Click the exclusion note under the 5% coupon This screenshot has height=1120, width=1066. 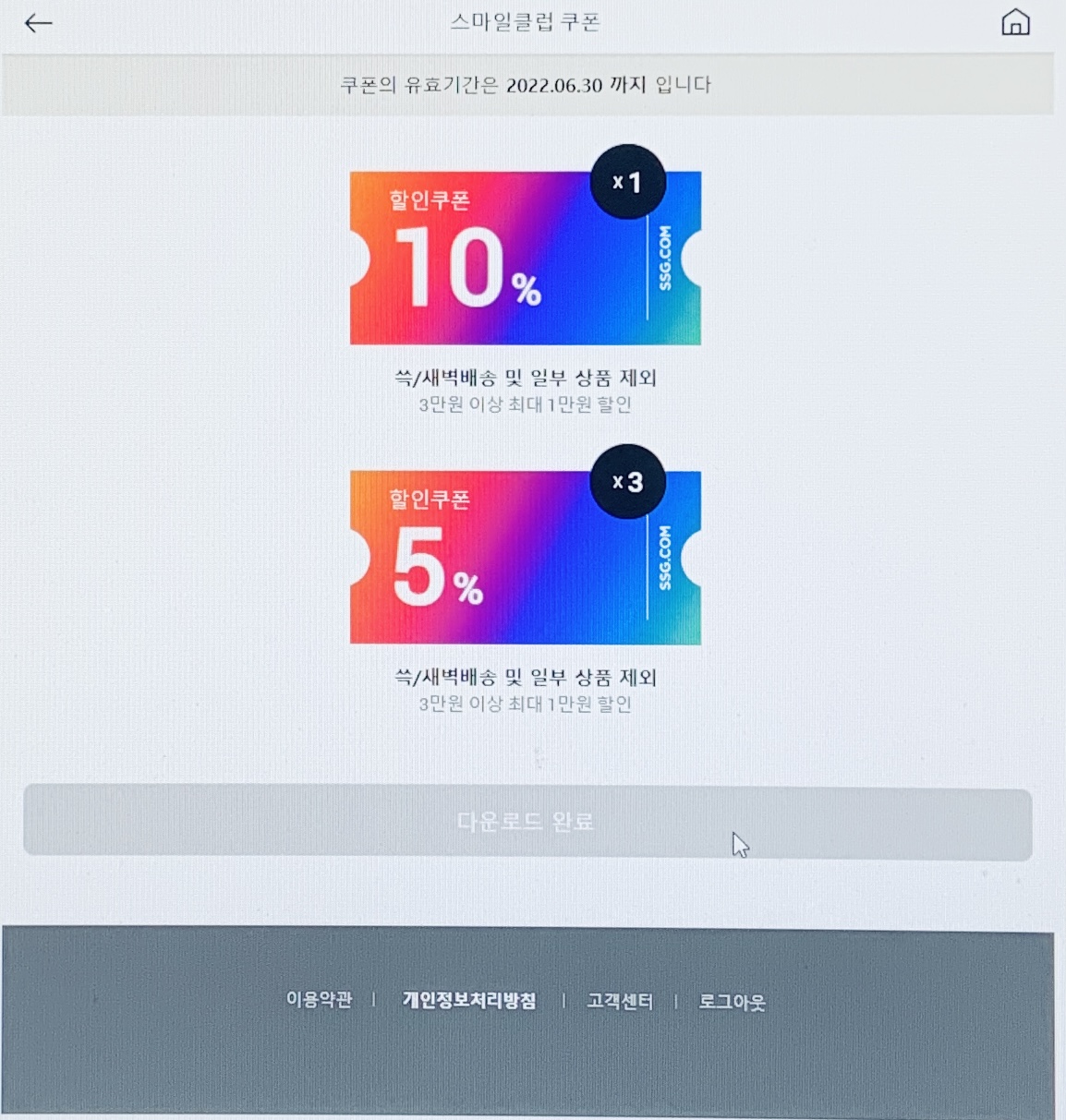[526, 677]
